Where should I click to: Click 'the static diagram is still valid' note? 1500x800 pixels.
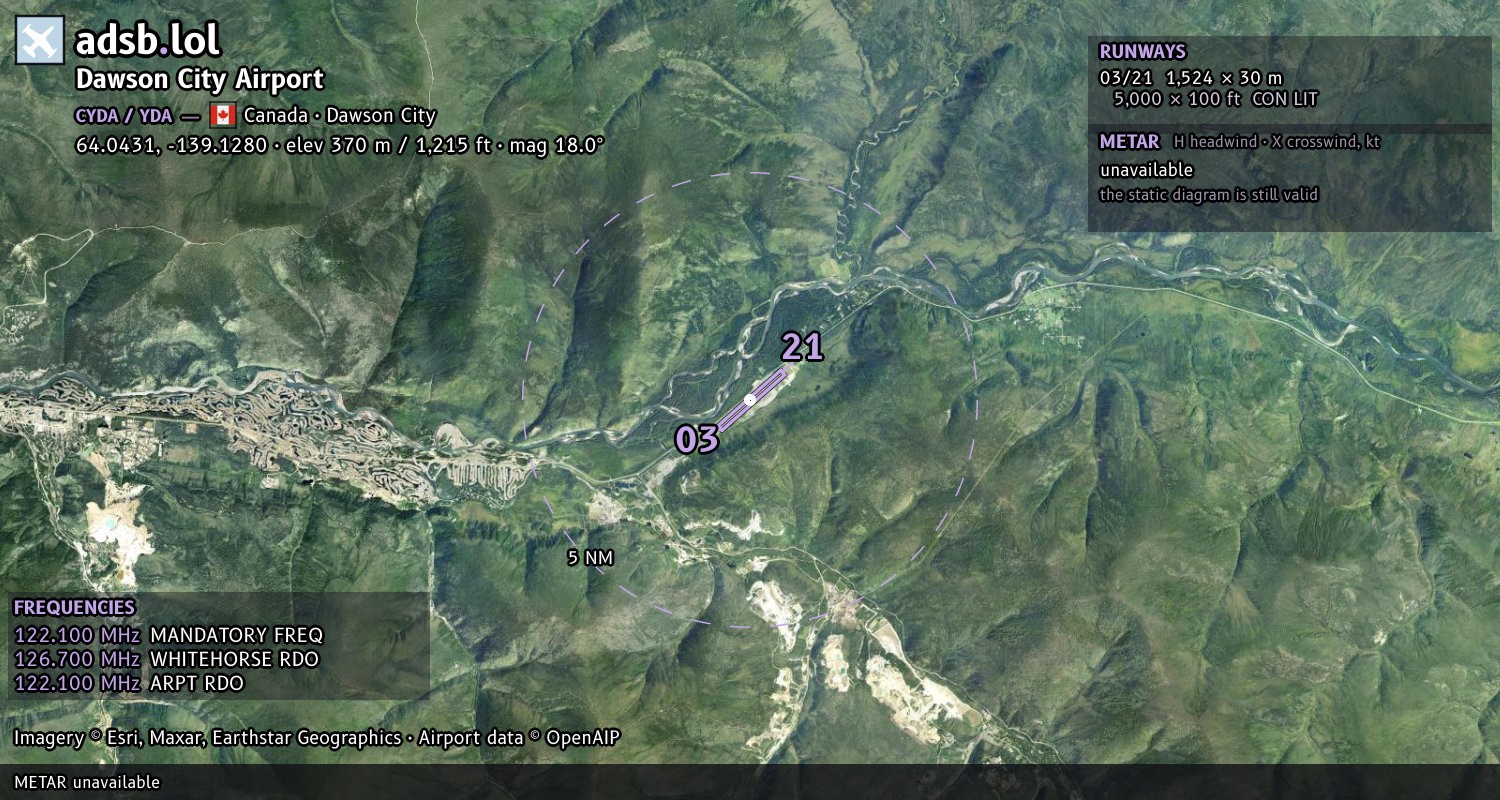click(1208, 195)
